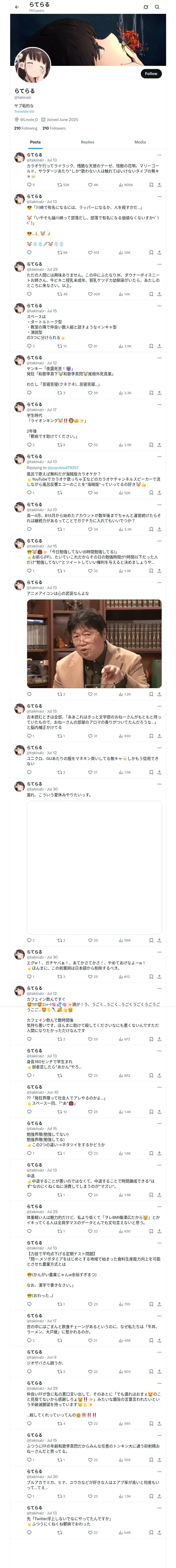
Task: Open the search icon in header
Action: click(157, 7)
